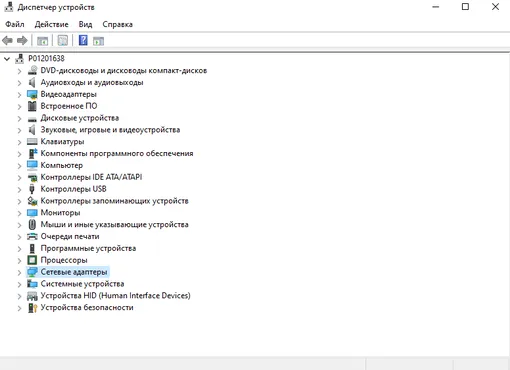This screenshot has width=510, height=370.
Task: Click the printer icon for Очереди печати
Action: 32,236
